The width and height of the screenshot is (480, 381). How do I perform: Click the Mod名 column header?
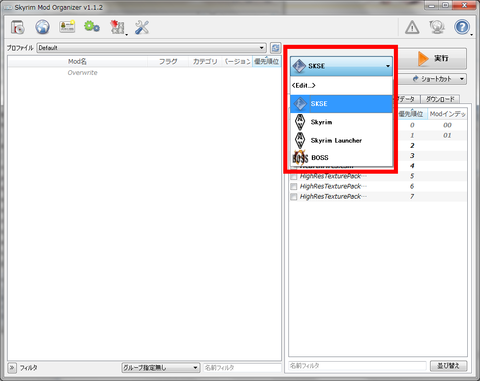[77, 61]
